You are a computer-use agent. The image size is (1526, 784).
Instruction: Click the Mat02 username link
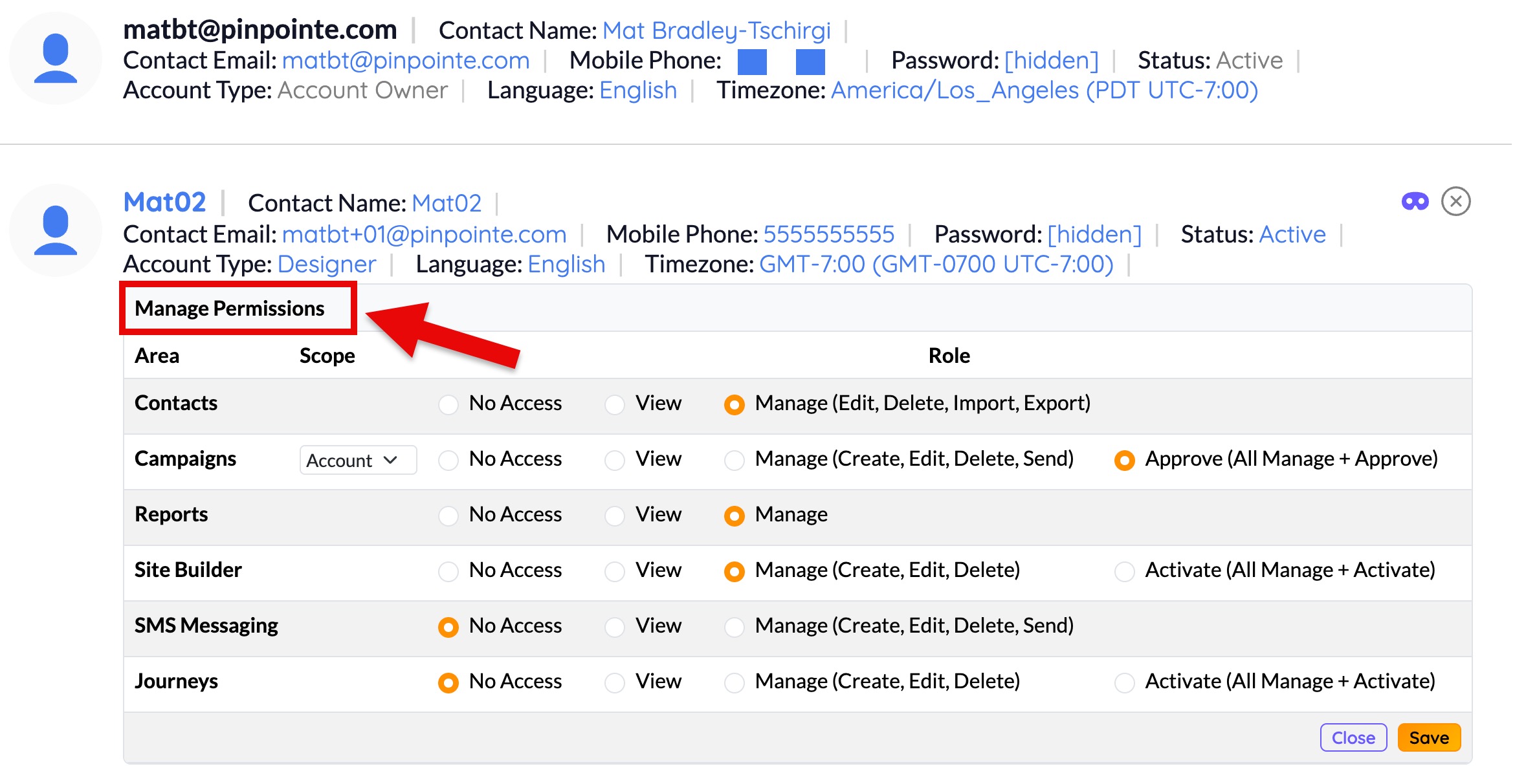pyautogui.click(x=164, y=202)
